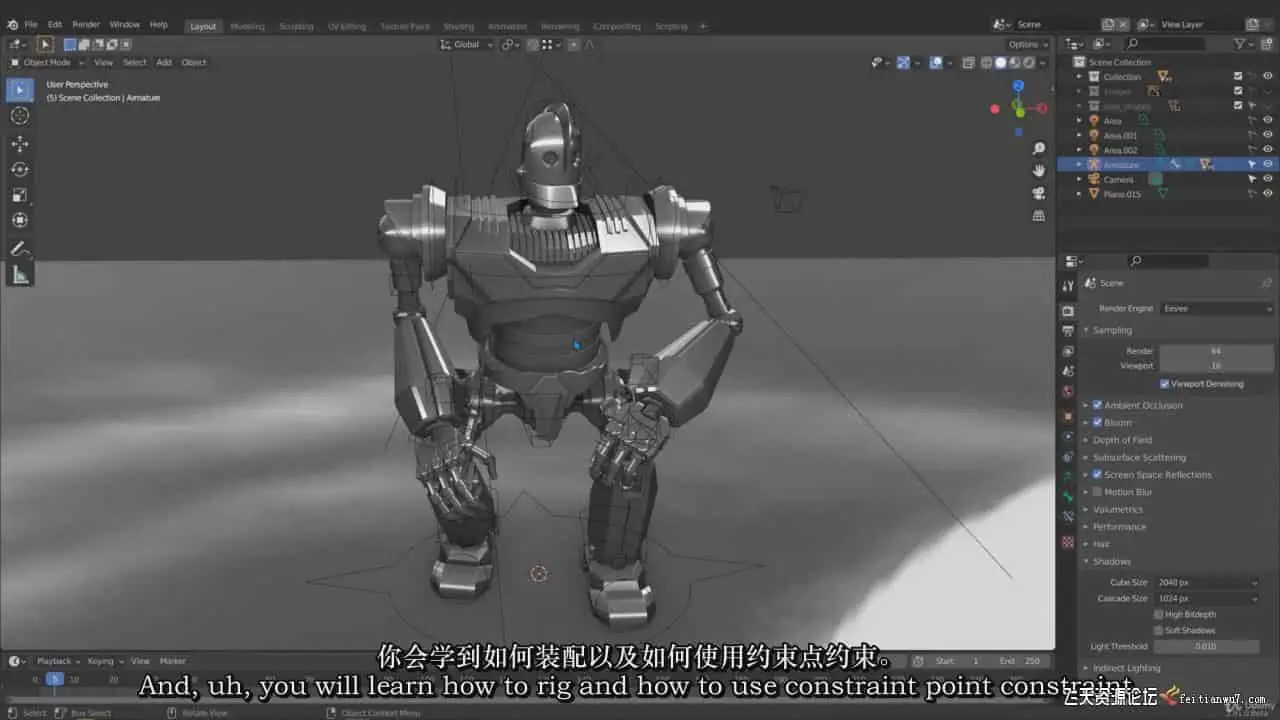Open the World properties tab icon

coord(1068,391)
